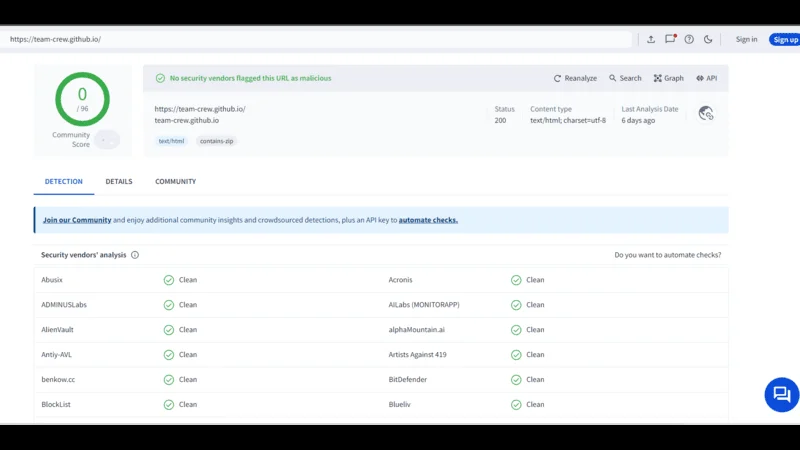The image size is (800, 450).
Task: Click the Join our Community link
Action: (77, 220)
